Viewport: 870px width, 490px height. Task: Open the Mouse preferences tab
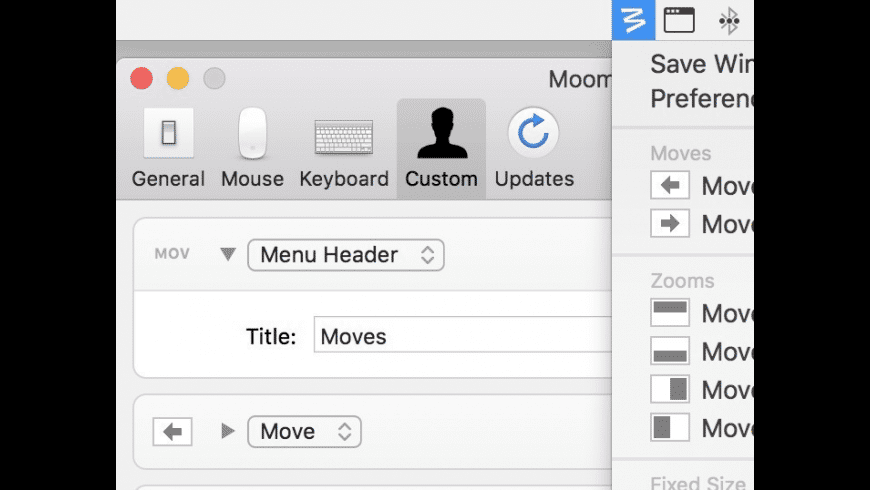point(252,149)
